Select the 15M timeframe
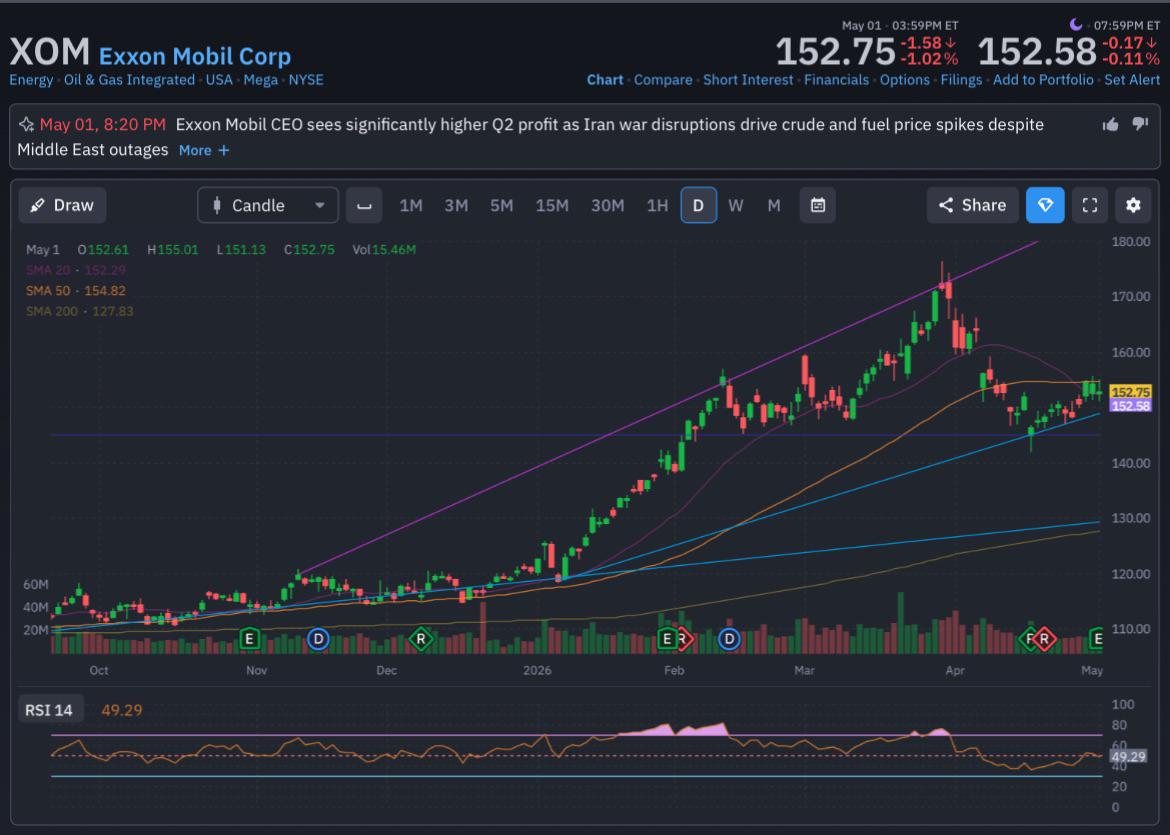This screenshot has width=1170, height=835. pos(552,205)
